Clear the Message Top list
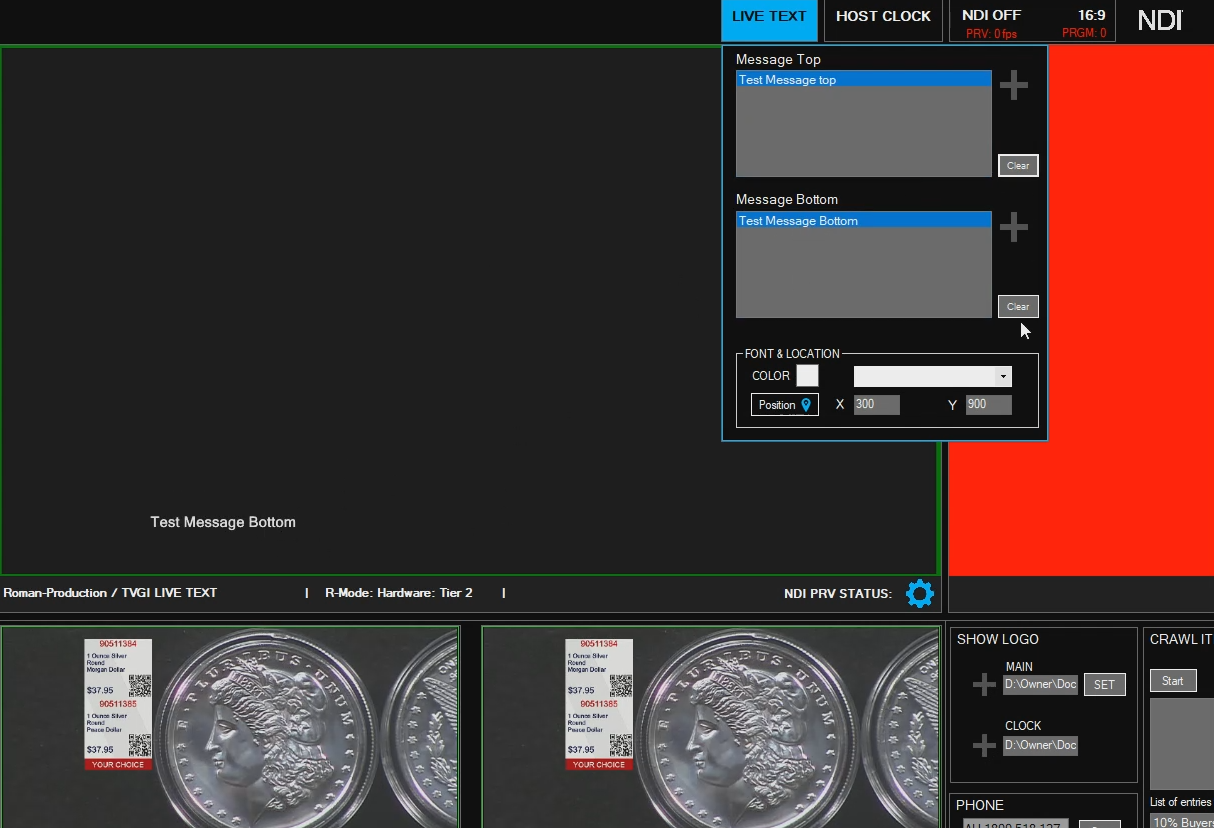 (x=1018, y=165)
